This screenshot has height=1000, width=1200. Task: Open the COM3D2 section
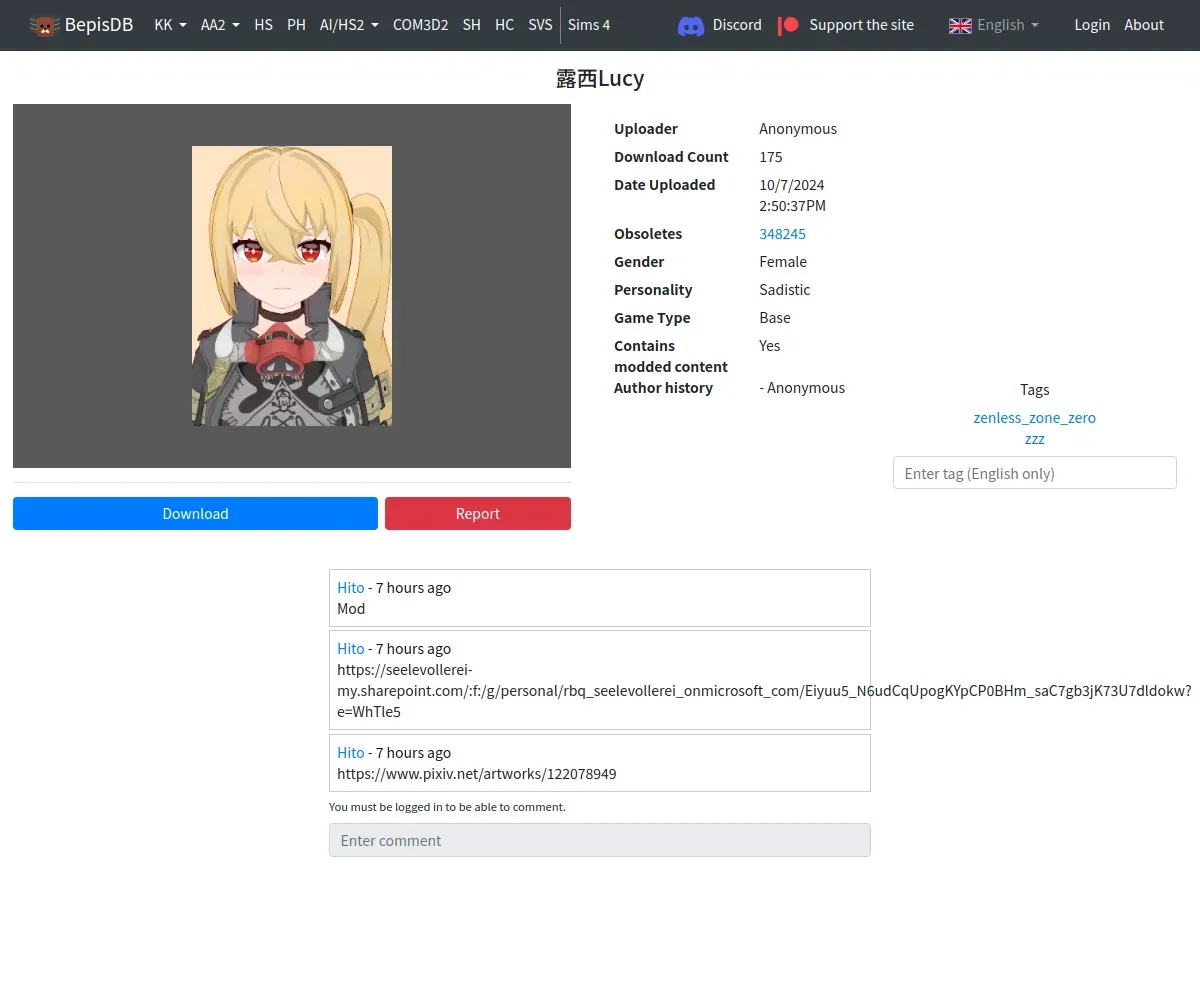(420, 25)
